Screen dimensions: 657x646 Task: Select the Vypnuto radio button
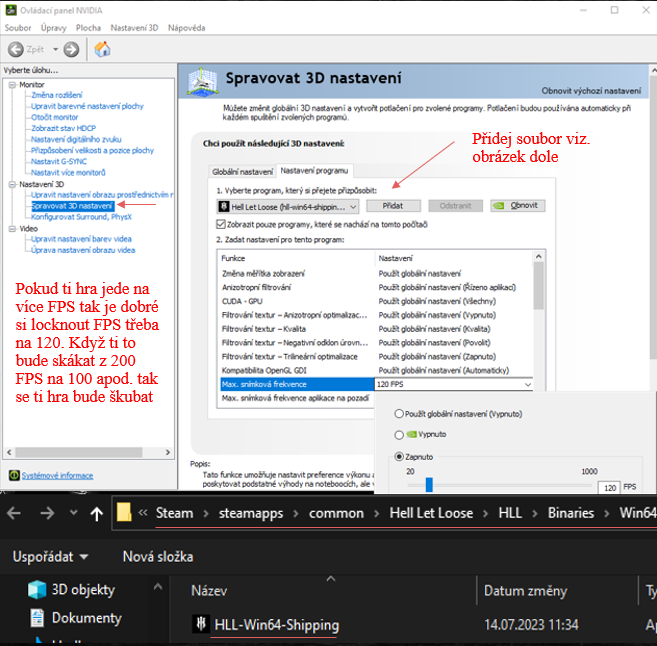[x=399, y=435]
